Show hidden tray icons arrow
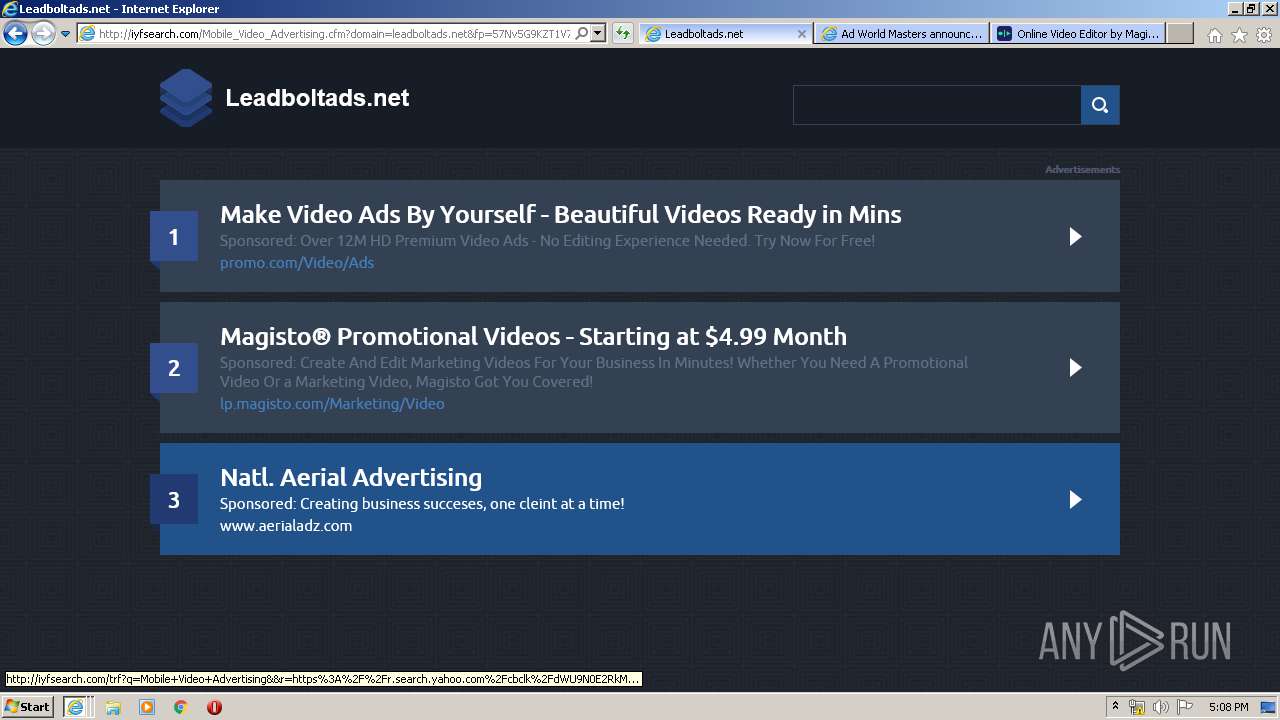The width and height of the screenshot is (1280, 720). 1115,707
